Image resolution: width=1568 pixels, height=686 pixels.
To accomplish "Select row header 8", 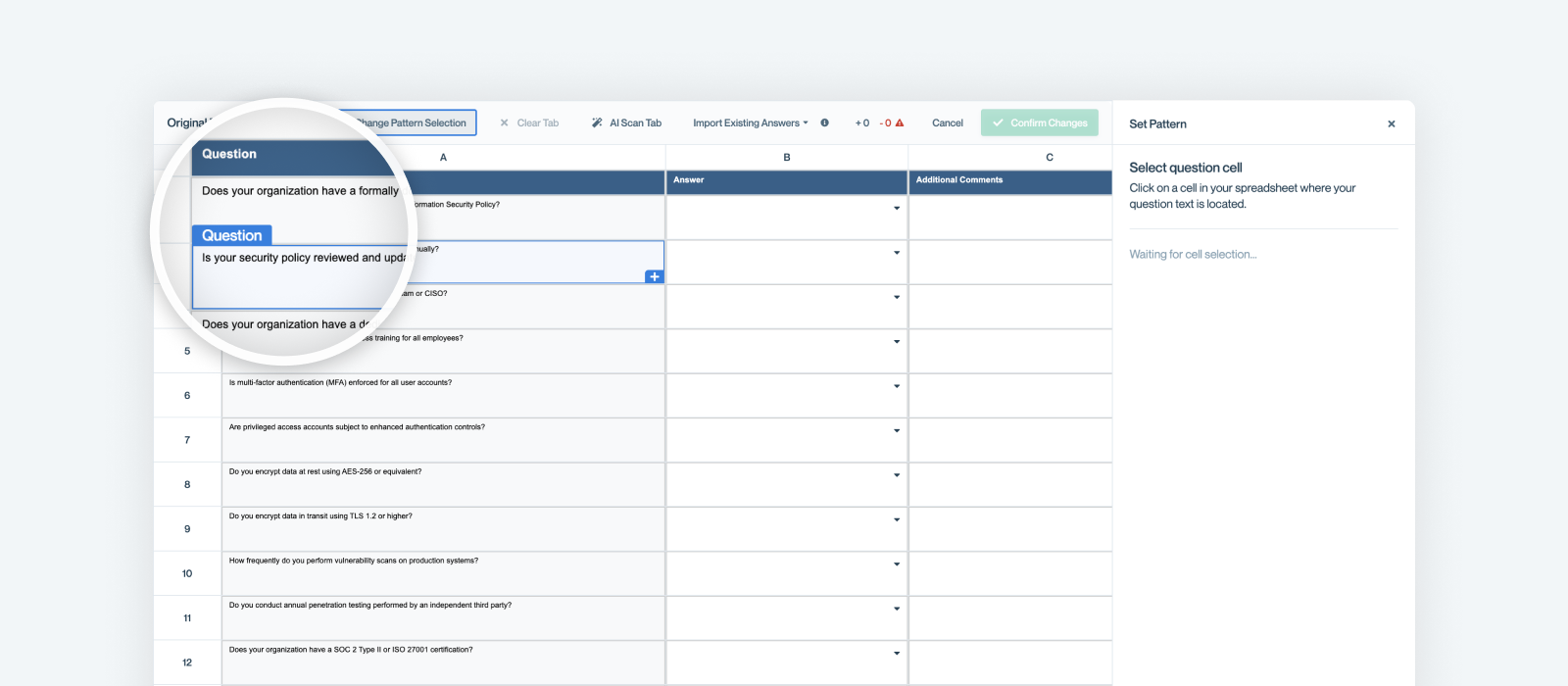I will [187, 485].
